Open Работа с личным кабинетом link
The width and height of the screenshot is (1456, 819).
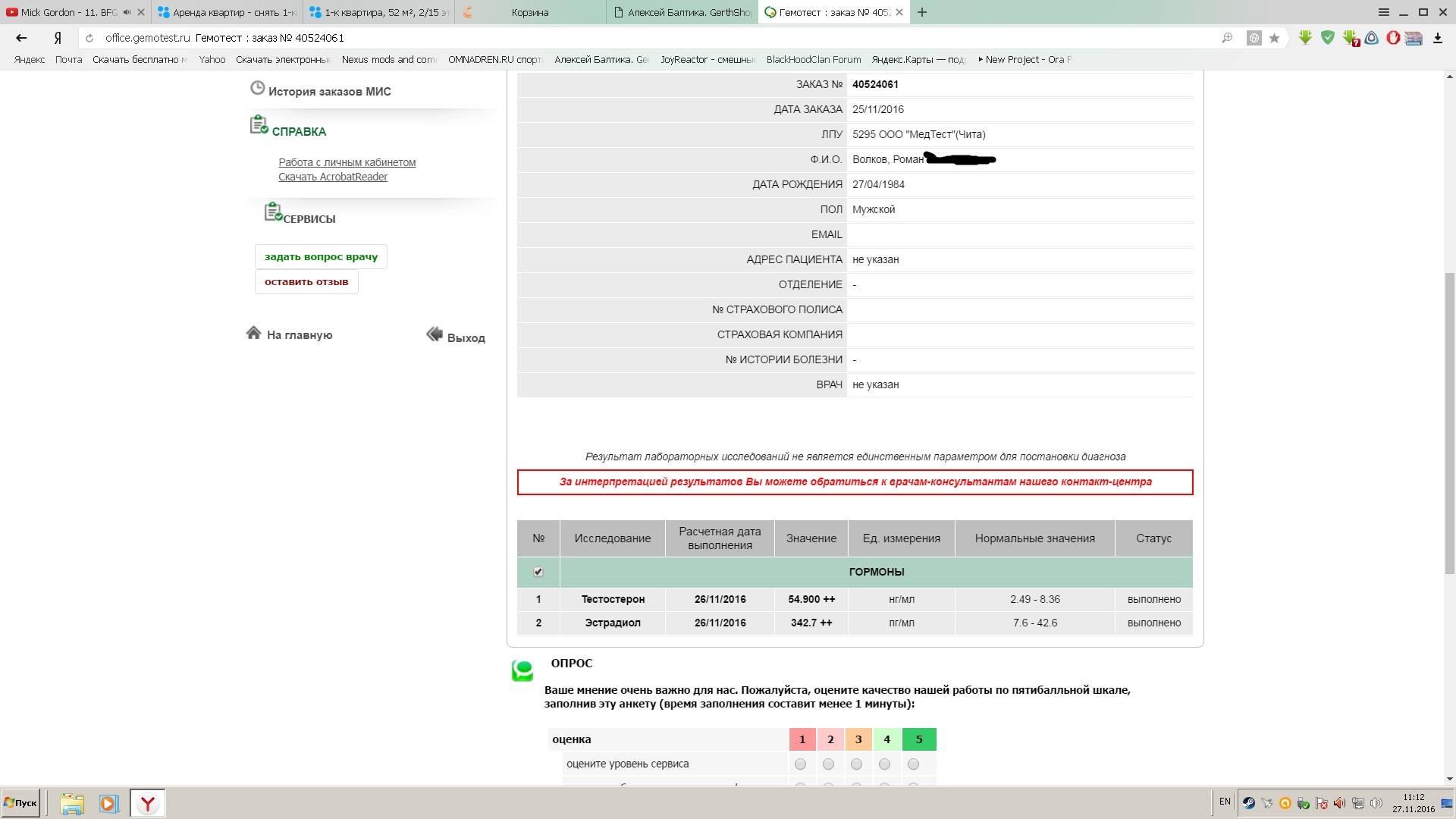pos(347,162)
